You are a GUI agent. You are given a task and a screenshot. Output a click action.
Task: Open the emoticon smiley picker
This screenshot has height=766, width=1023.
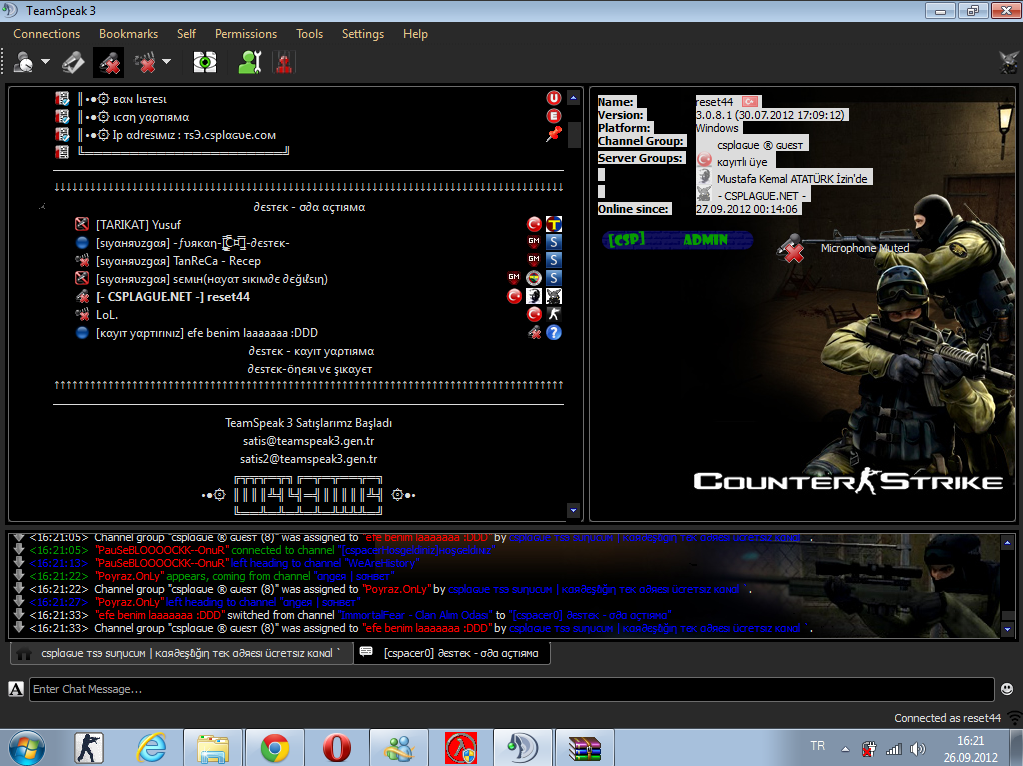1007,689
